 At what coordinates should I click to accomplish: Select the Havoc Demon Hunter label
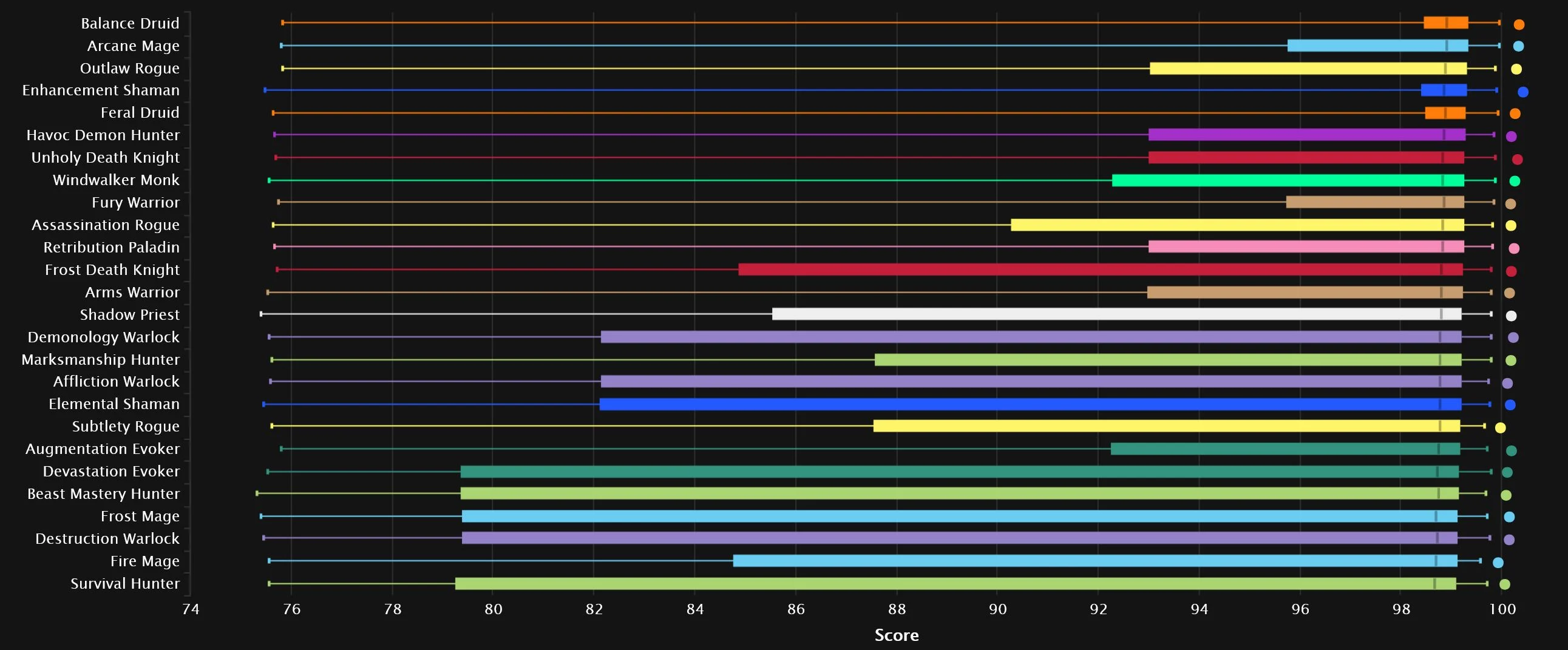[x=103, y=135]
